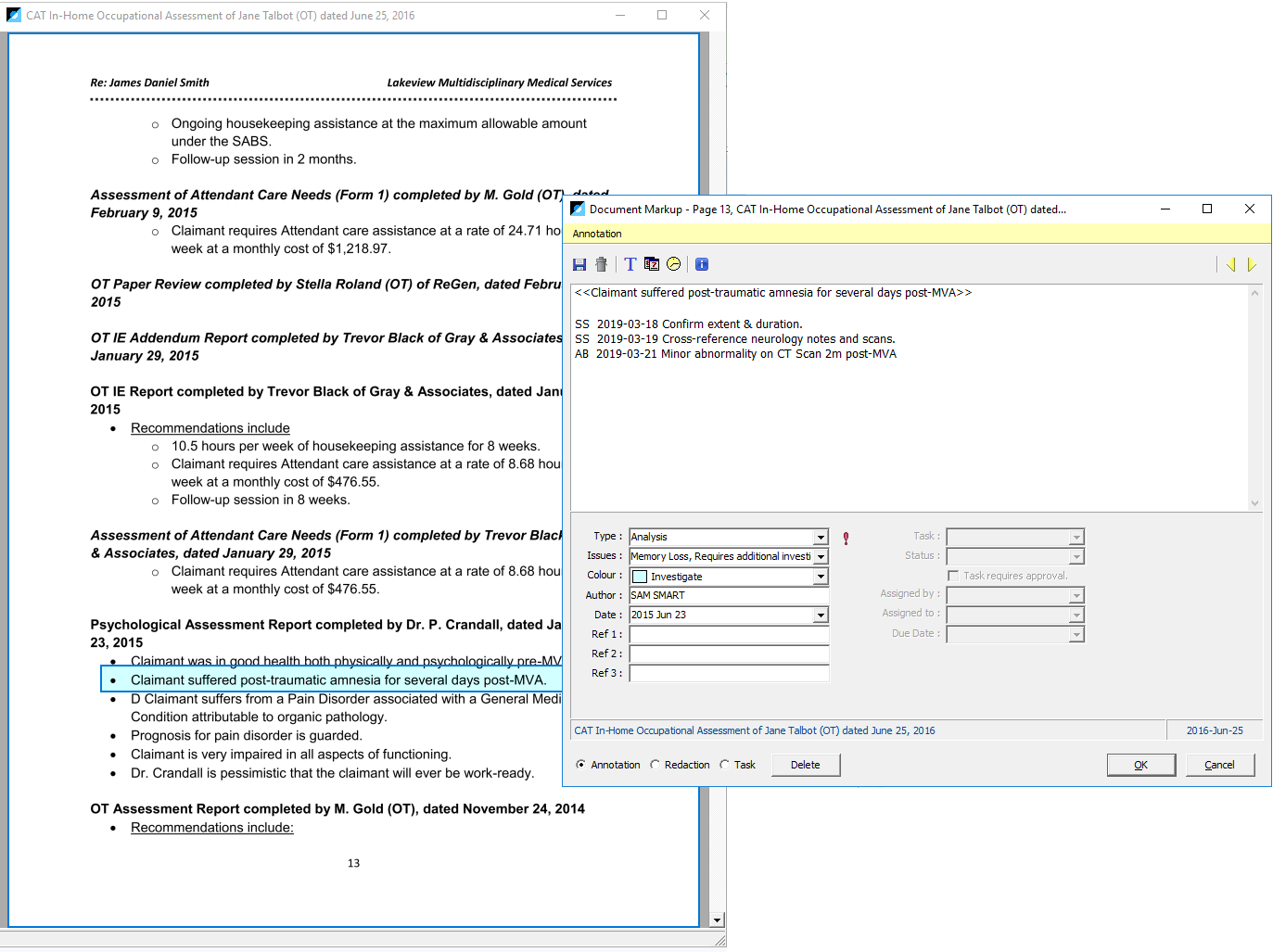
Task: Open the Colour dropdown arrow
Action: [x=821, y=577]
